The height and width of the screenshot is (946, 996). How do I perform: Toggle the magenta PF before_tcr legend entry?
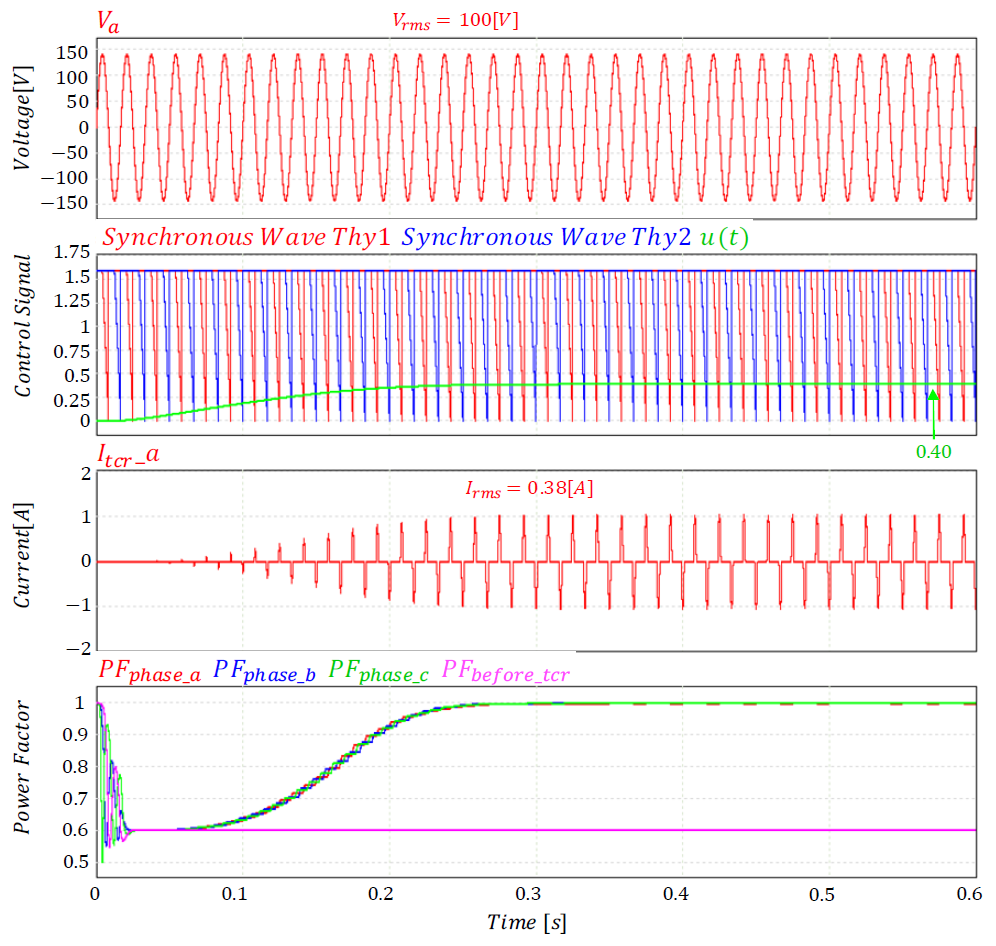click(506, 671)
